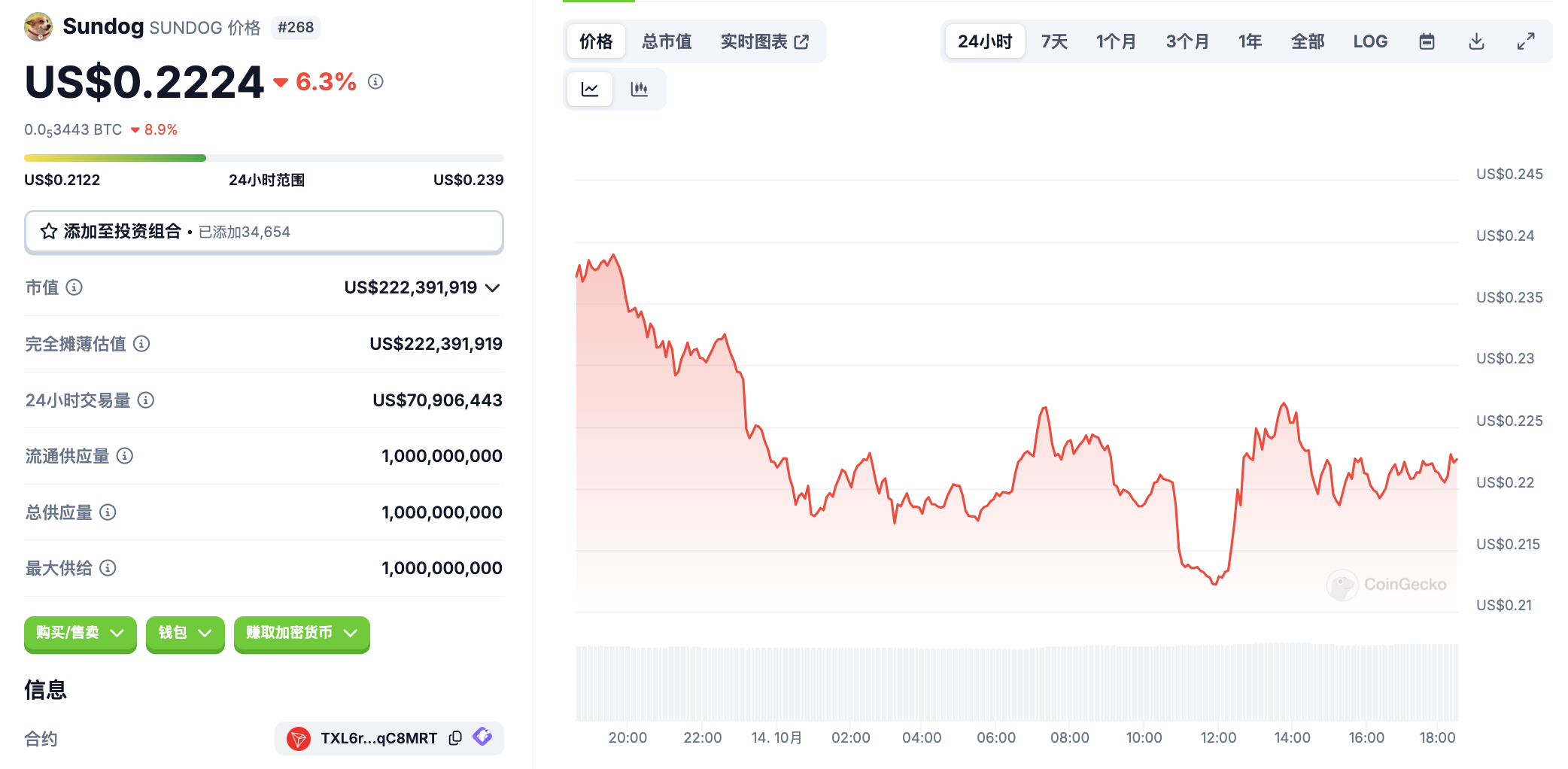Click the info icon beside 市值
This screenshot has height=769, width=1568.
[x=74, y=287]
